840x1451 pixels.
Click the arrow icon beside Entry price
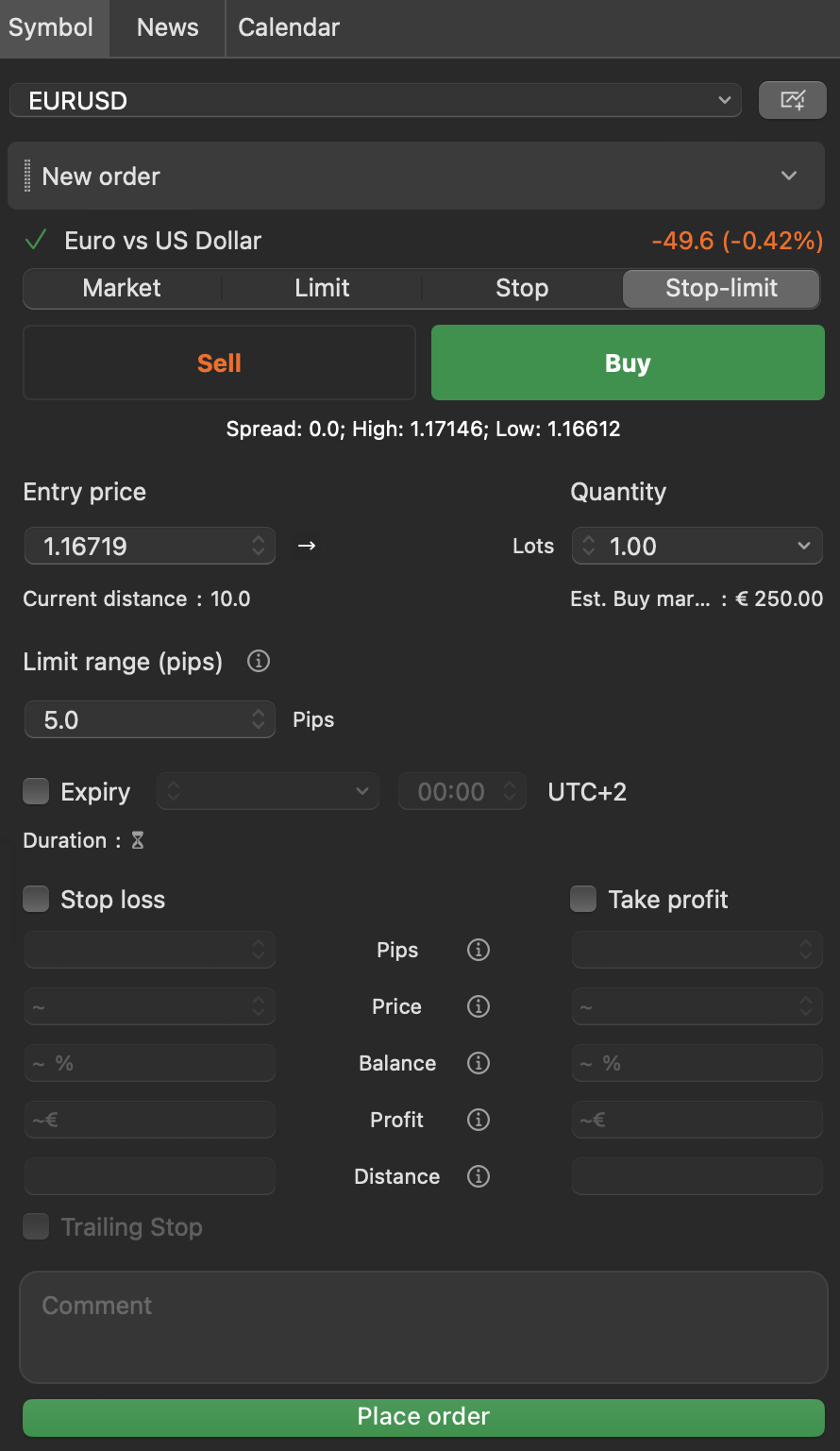(306, 546)
